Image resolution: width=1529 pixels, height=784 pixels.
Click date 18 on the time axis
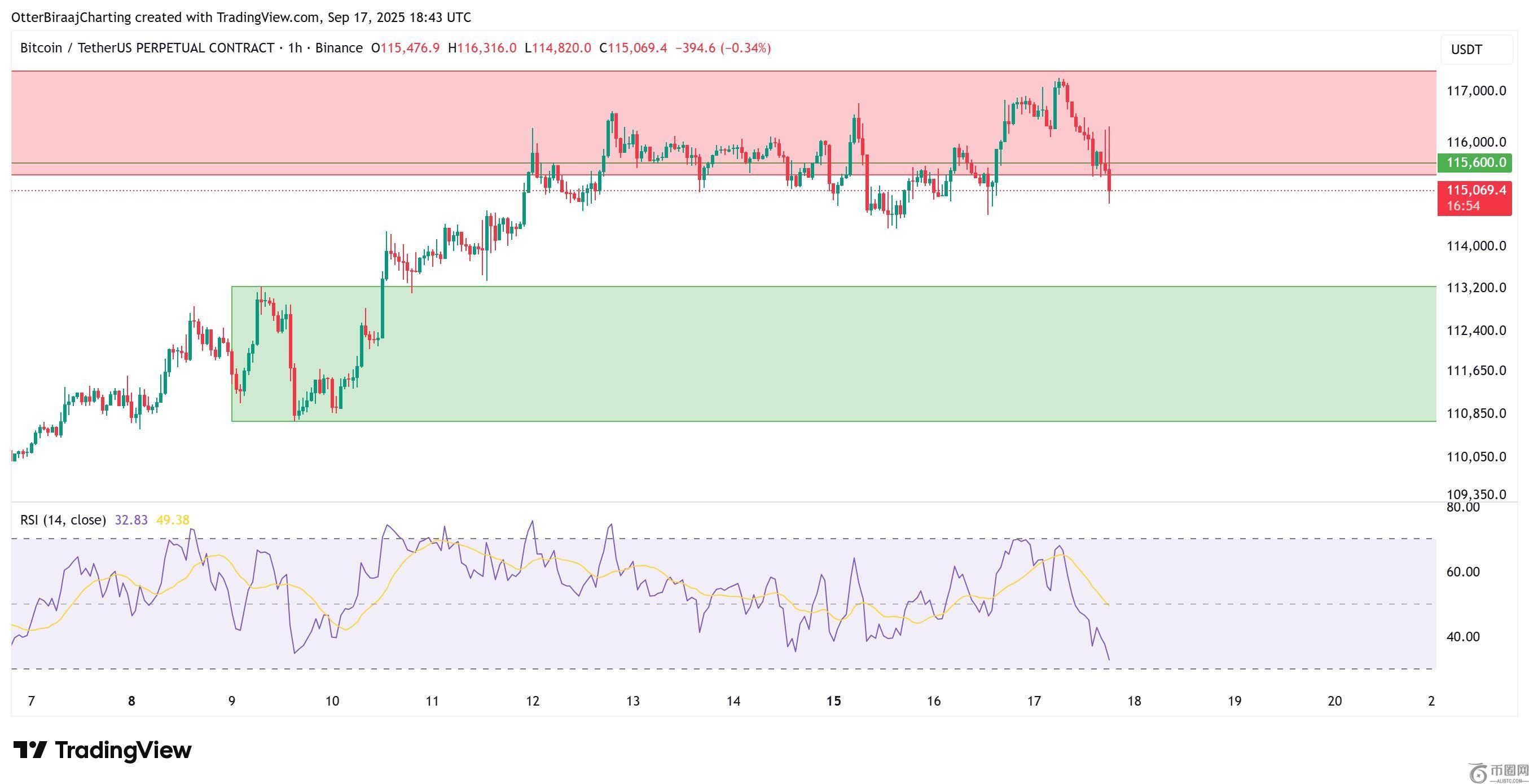click(x=1133, y=702)
